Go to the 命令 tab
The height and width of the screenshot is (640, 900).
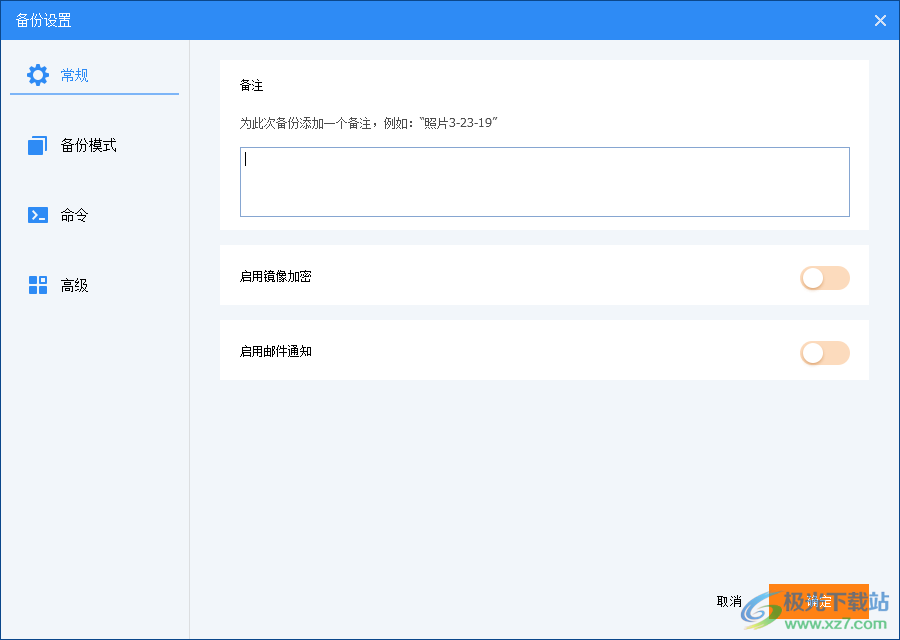[x=94, y=215]
